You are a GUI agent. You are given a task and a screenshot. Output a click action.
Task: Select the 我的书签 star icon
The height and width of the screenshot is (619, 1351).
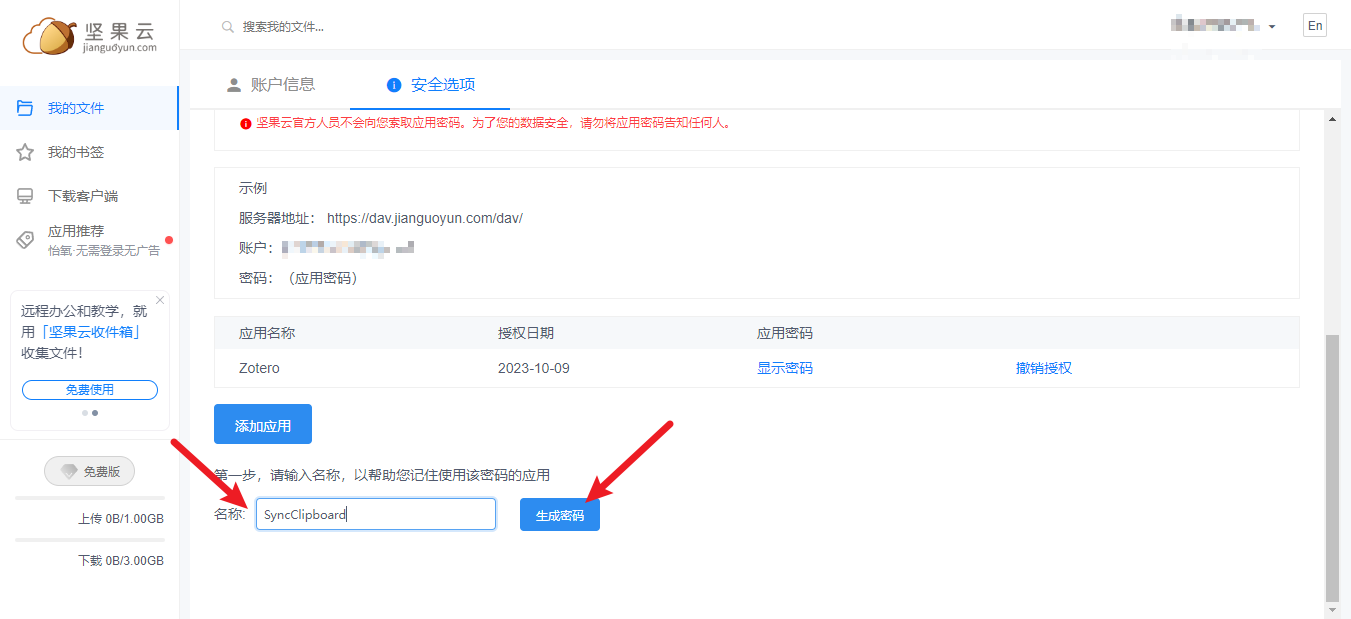coord(24,151)
